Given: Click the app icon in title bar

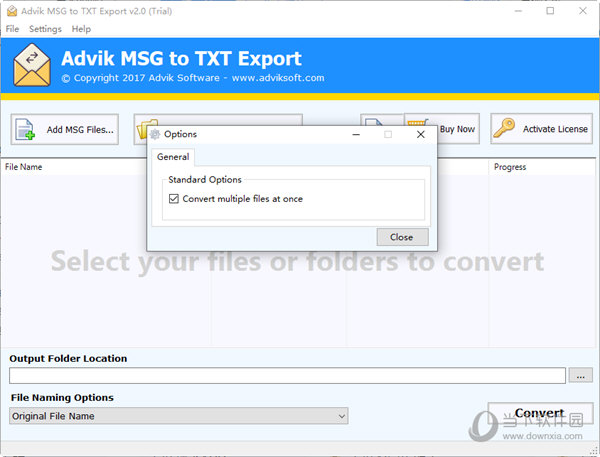Looking at the screenshot, I should pos(12,11).
